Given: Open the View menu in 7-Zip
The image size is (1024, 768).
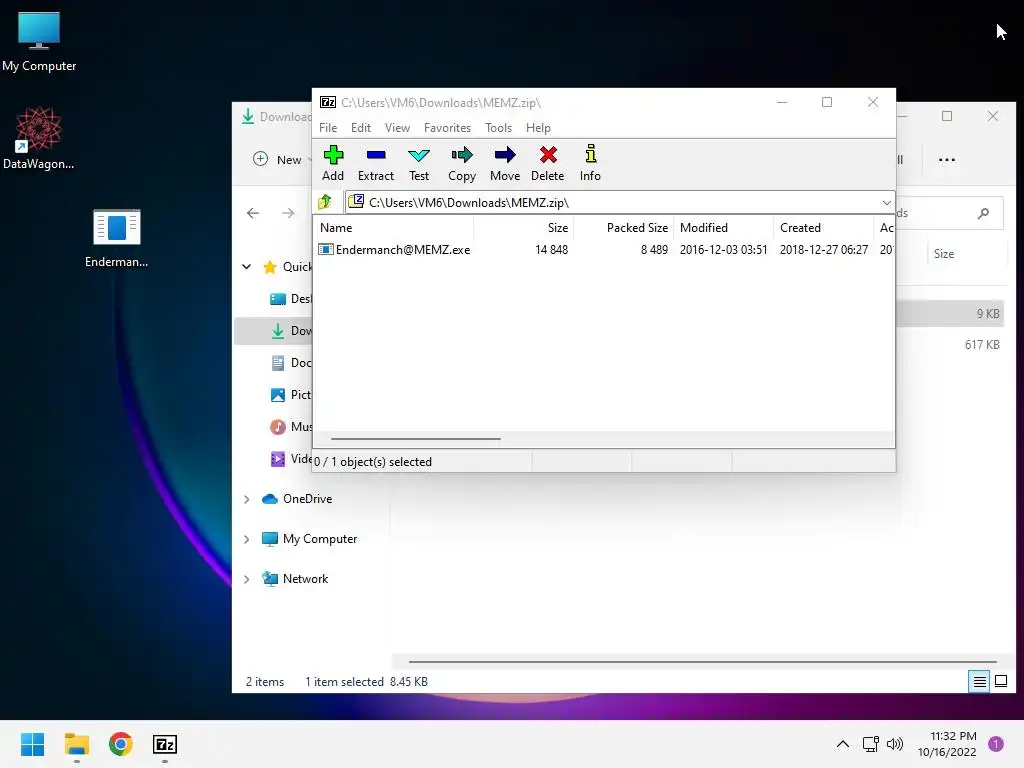Looking at the screenshot, I should point(397,128).
